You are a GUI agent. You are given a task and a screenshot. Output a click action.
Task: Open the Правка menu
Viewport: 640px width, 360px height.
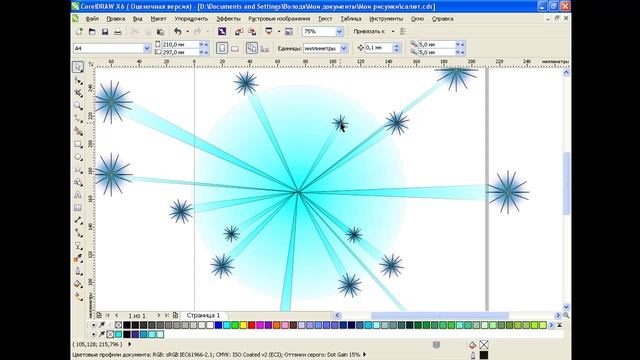coord(116,19)
